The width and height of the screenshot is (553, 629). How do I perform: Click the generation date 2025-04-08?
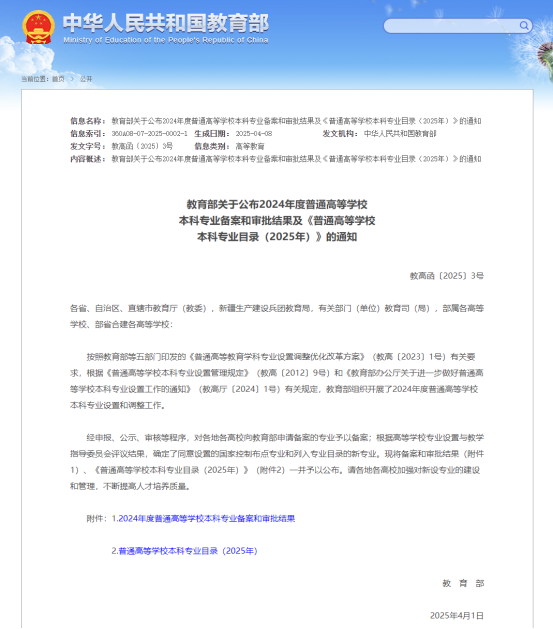click(253, 134)
